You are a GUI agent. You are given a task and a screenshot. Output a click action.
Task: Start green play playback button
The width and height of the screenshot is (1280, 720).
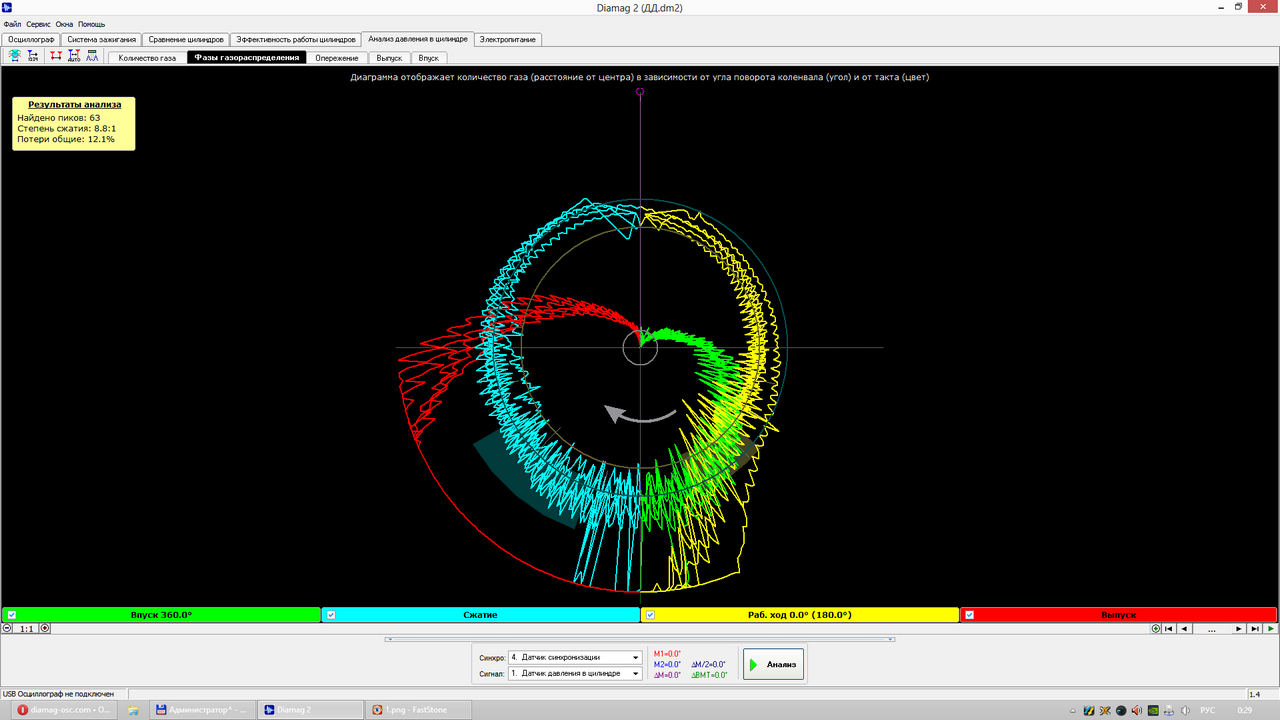(1271, 629)
